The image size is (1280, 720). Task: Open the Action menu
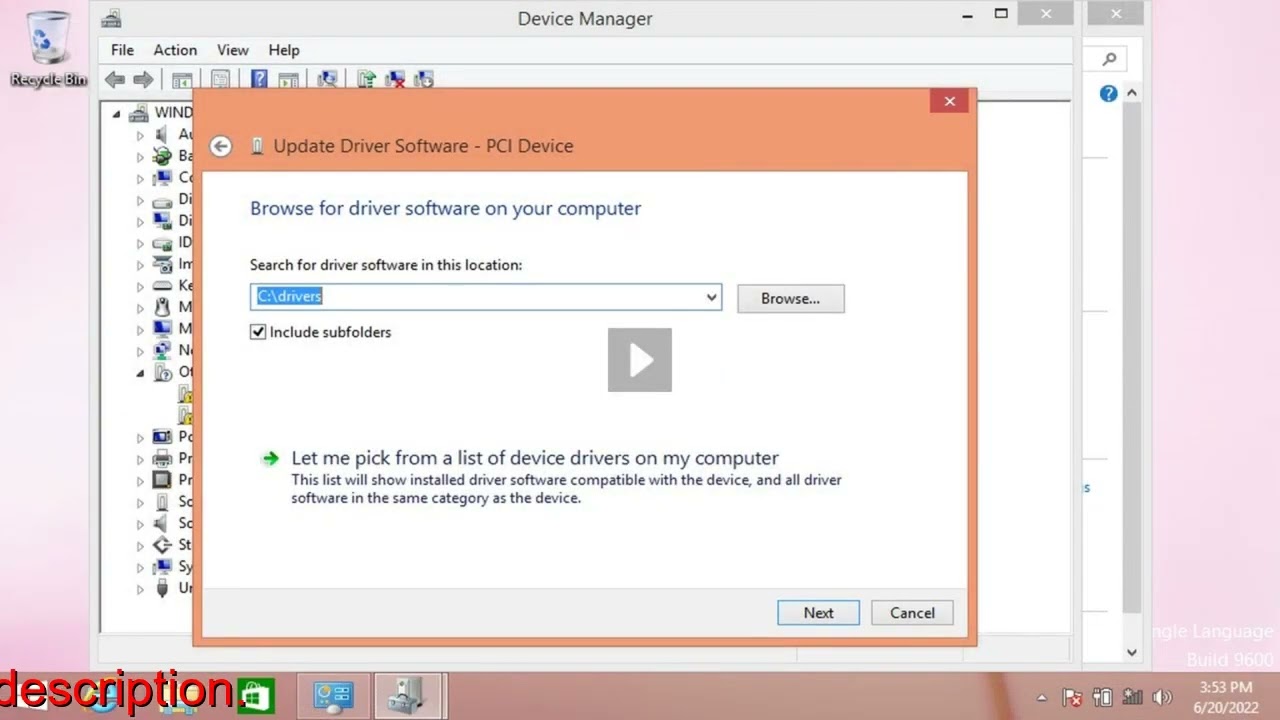[x=175, y=50]
